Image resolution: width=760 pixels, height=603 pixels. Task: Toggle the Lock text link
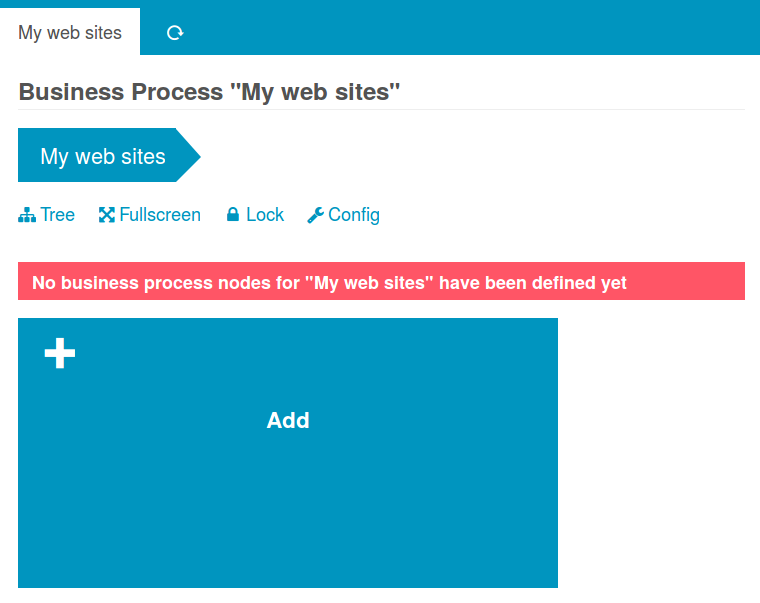point(265,215)
